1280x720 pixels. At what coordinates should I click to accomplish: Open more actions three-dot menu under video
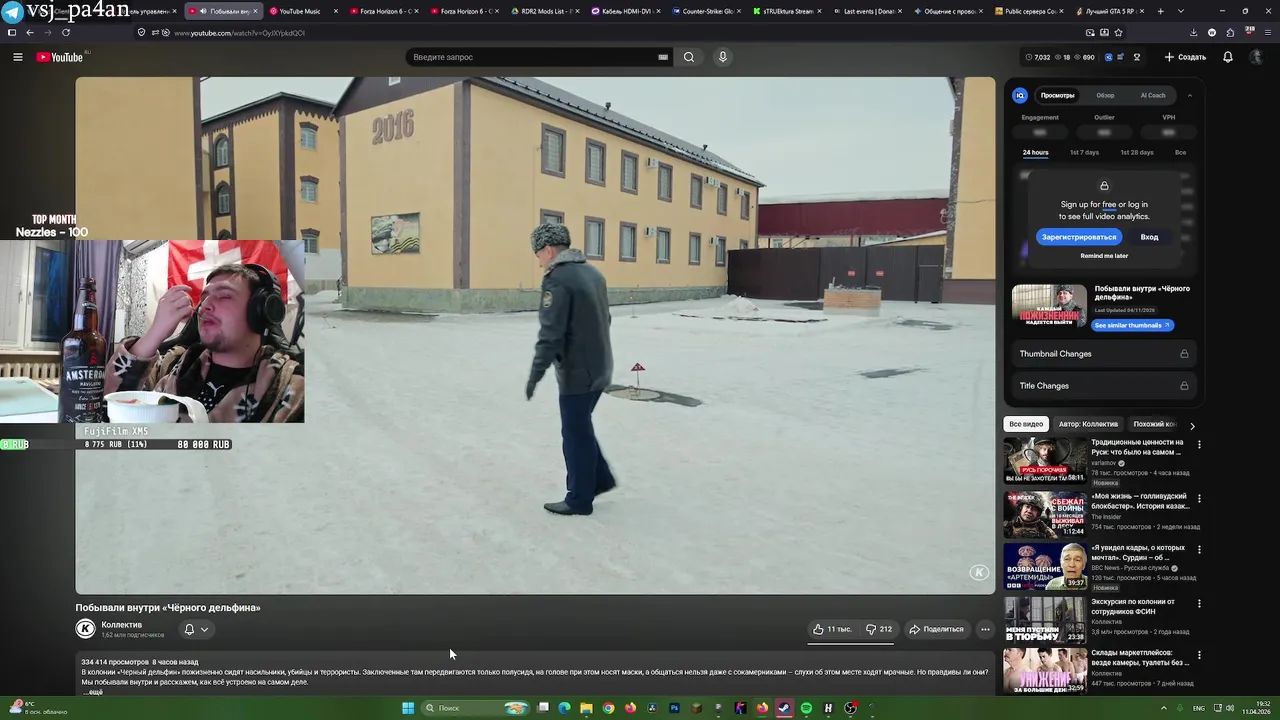point(985,629)
